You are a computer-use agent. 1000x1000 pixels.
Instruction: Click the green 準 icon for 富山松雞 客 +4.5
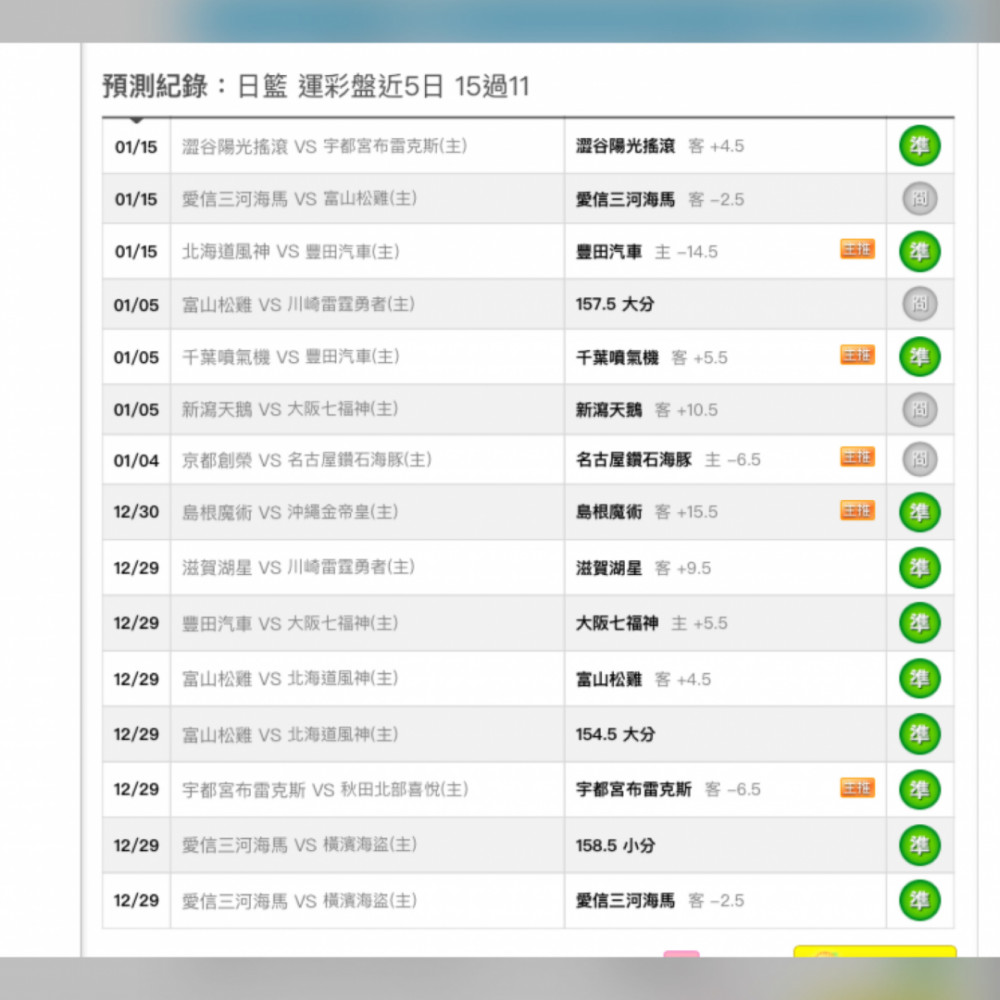click(920, 679)
